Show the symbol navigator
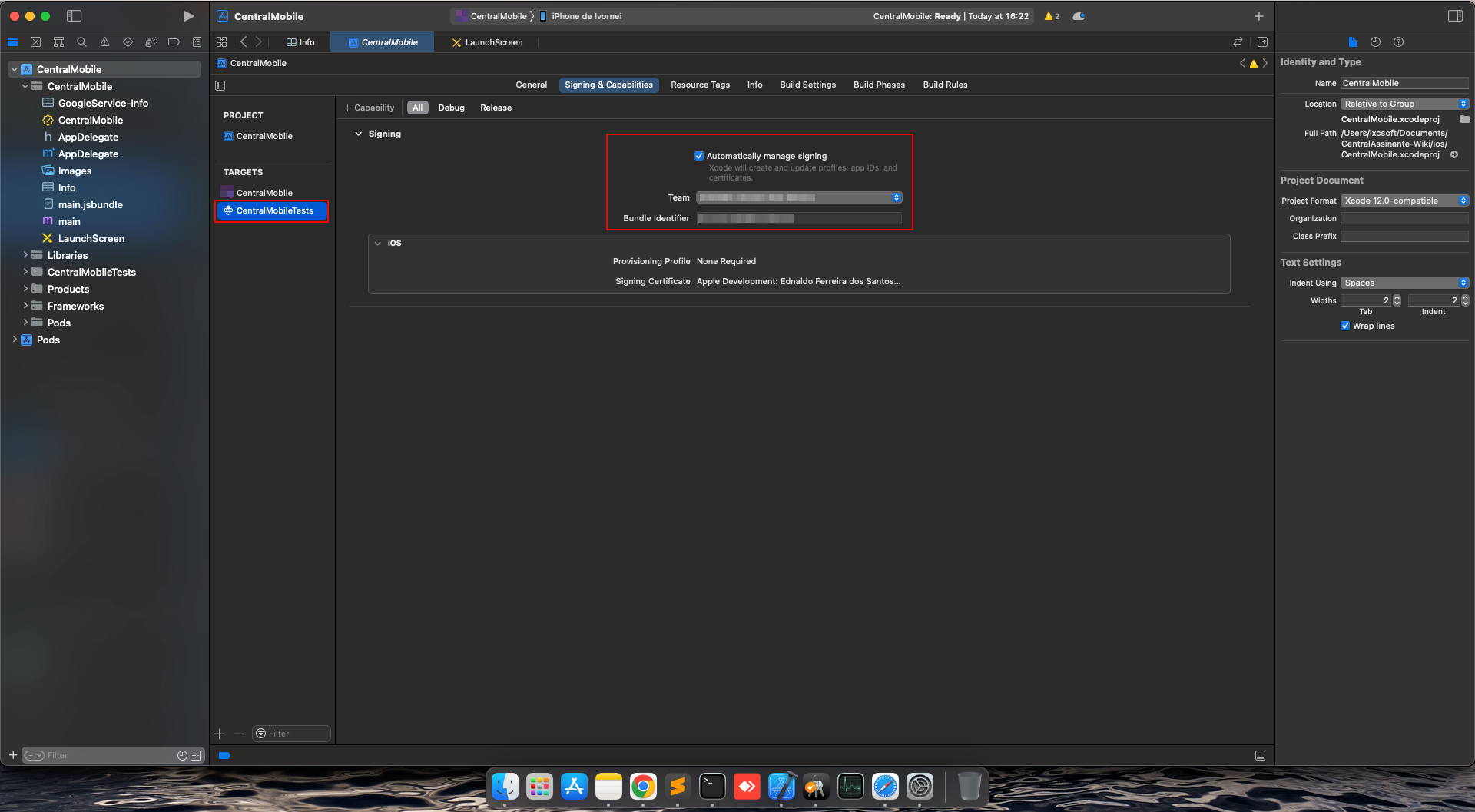Image resolution: width=1475 pixels, height=812 pixels. tap(58, 42)
